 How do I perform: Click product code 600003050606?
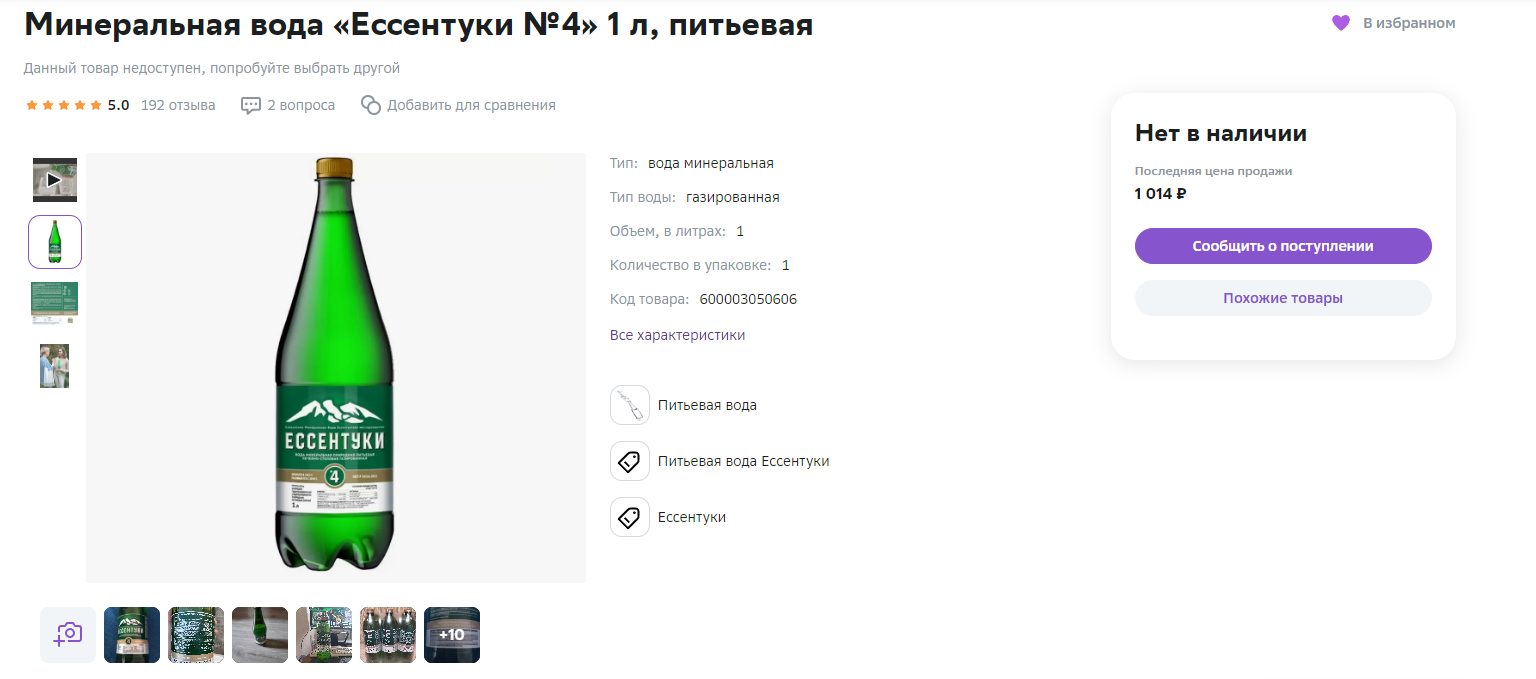748,299
